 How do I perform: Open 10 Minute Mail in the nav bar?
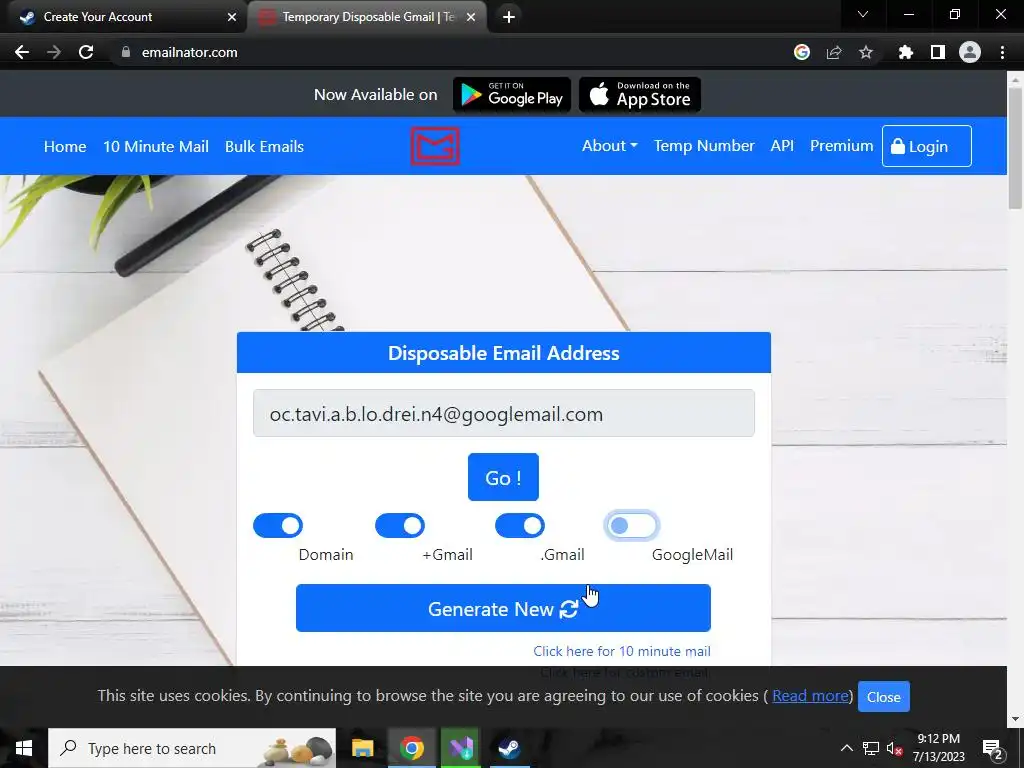coord(156,146)
